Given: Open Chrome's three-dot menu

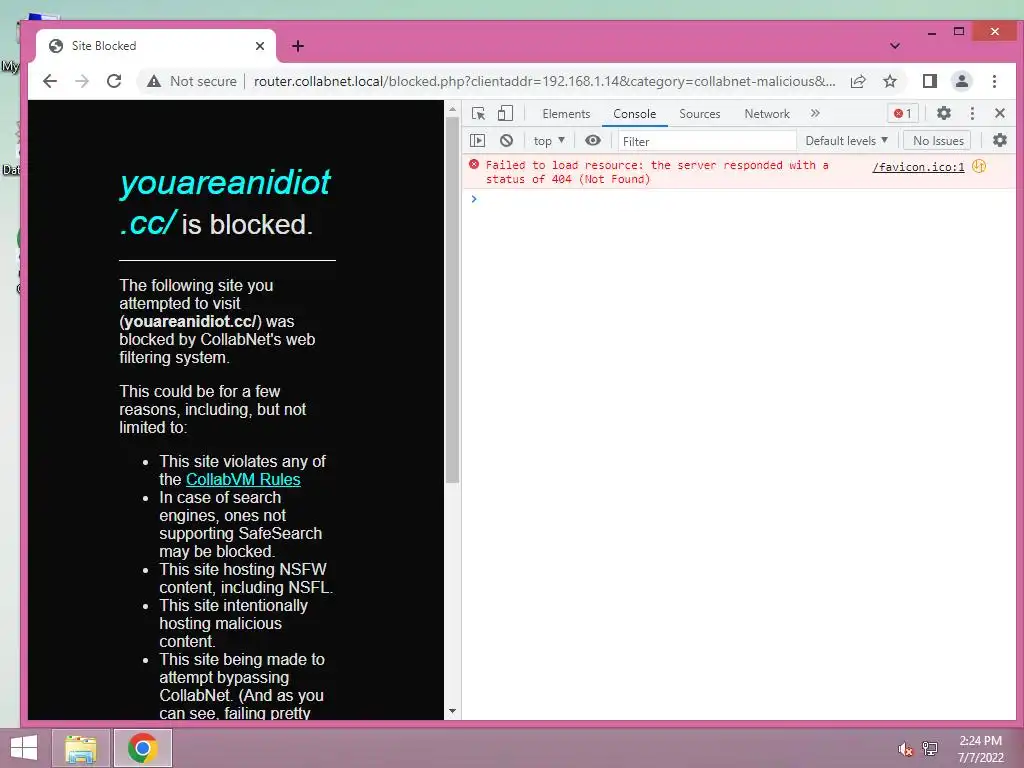Looking at the screenshot, I should coord(994,81).
